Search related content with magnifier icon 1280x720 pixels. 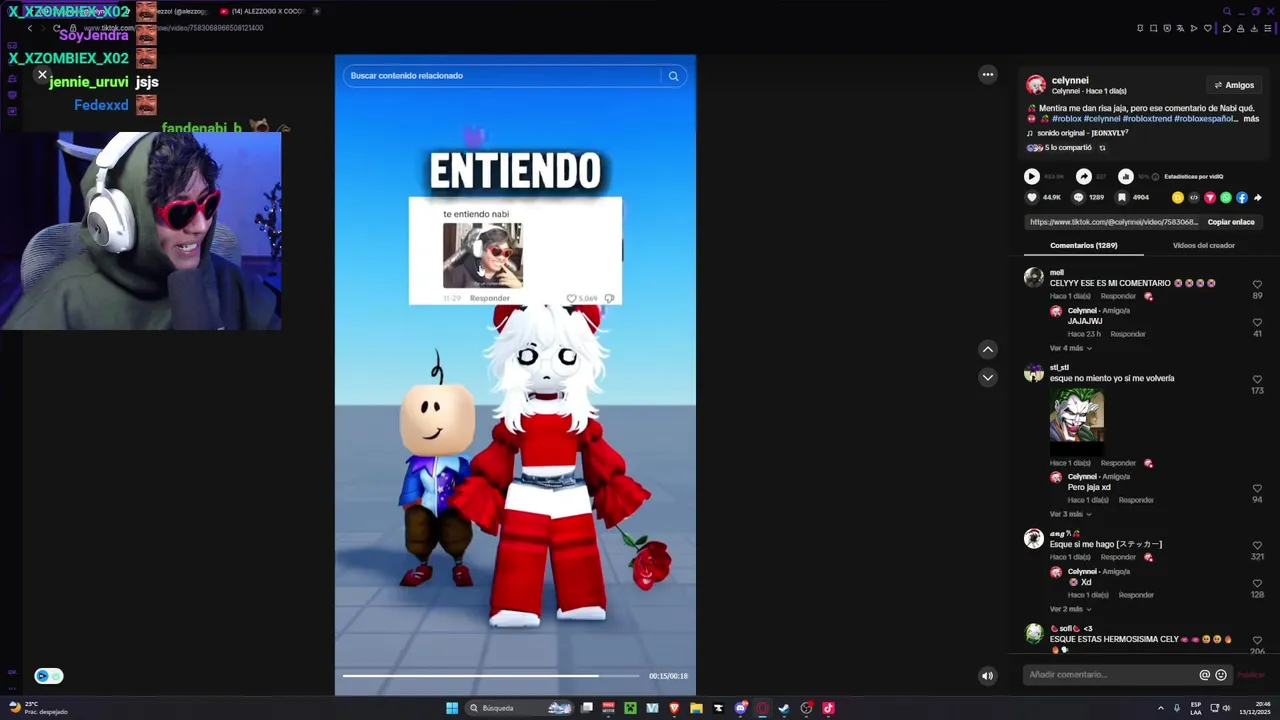point(673,76)
